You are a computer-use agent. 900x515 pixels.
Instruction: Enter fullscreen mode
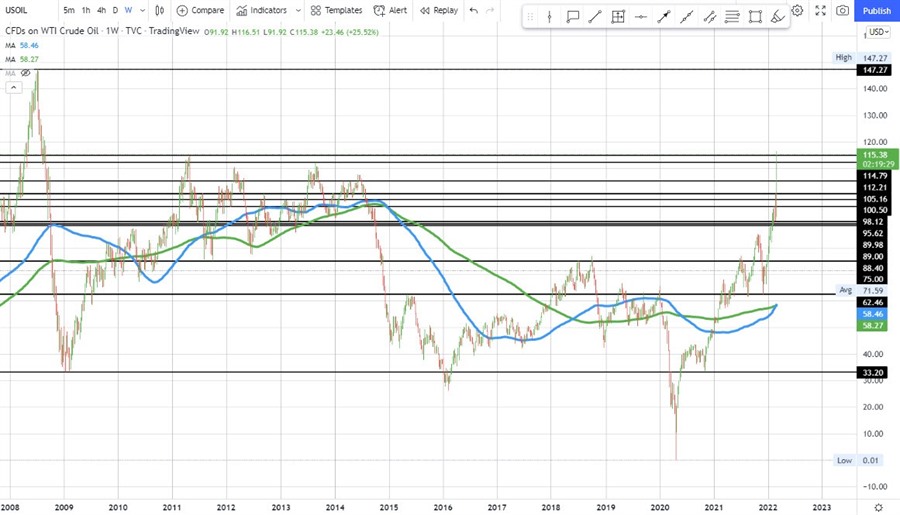(x=821, y=10)
